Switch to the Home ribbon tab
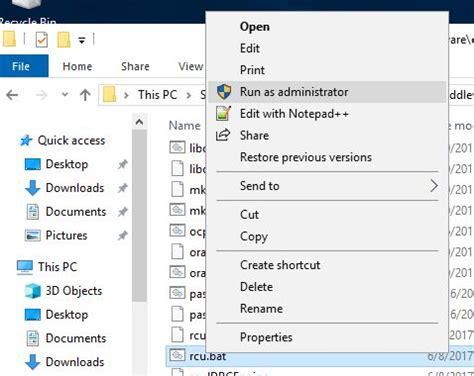The image size is (474, 376). click(x=77, y=66)
